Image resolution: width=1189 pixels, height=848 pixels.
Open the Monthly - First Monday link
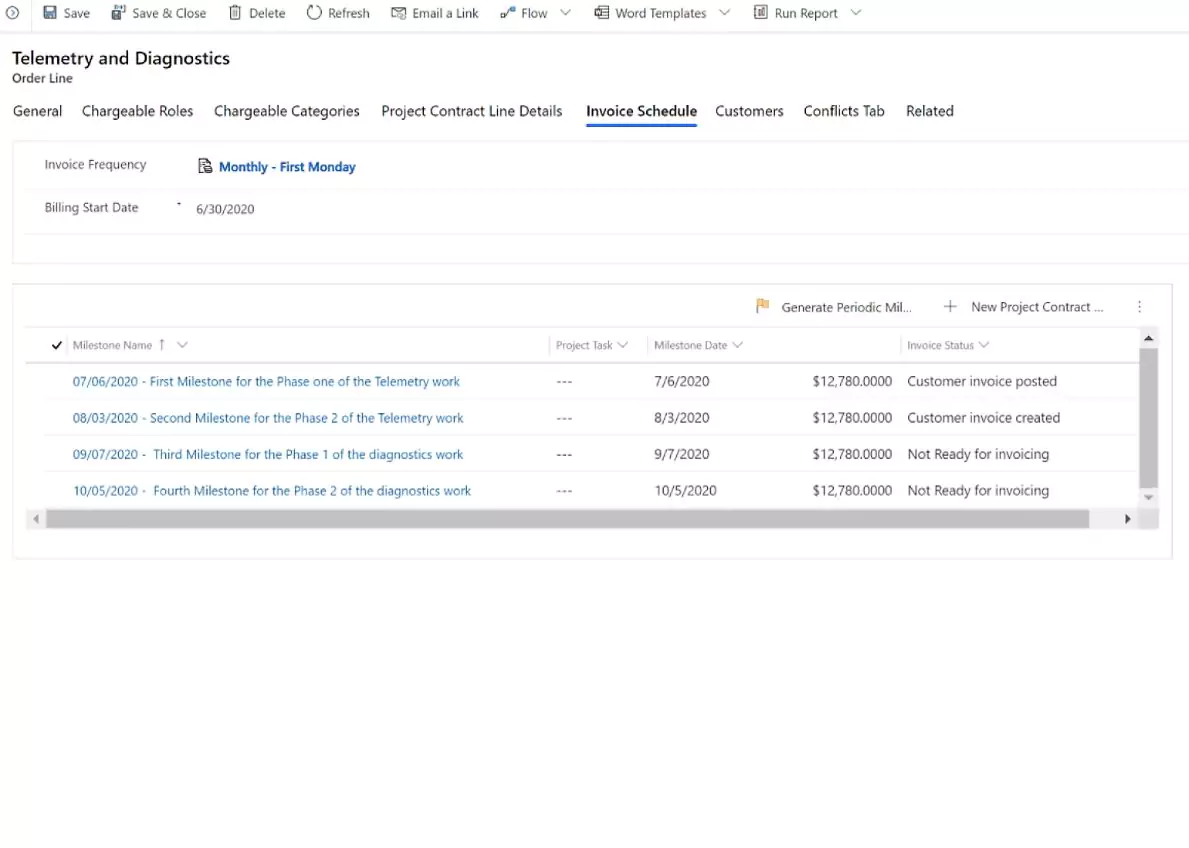(x=287, y=167)
